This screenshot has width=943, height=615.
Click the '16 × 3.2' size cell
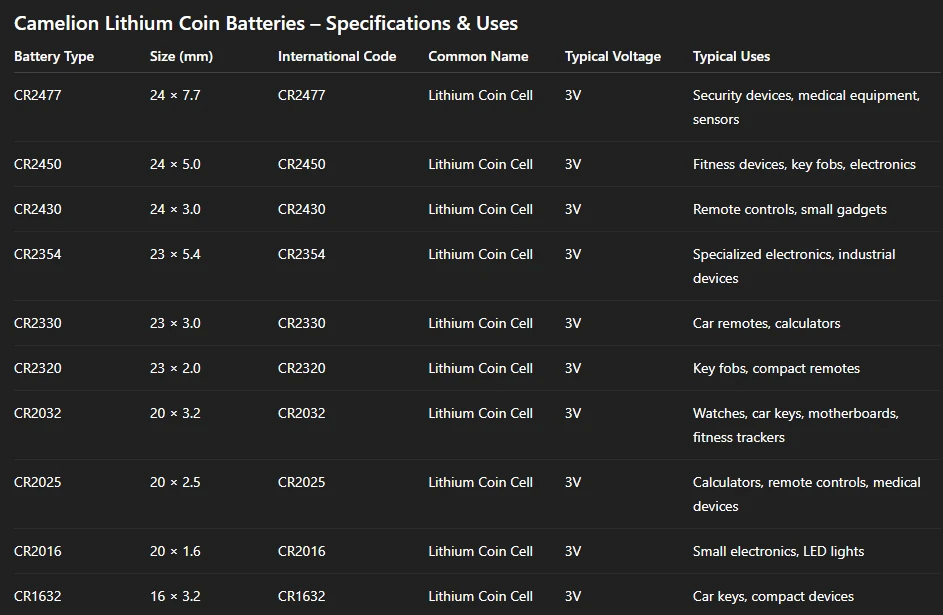point(175,596)
